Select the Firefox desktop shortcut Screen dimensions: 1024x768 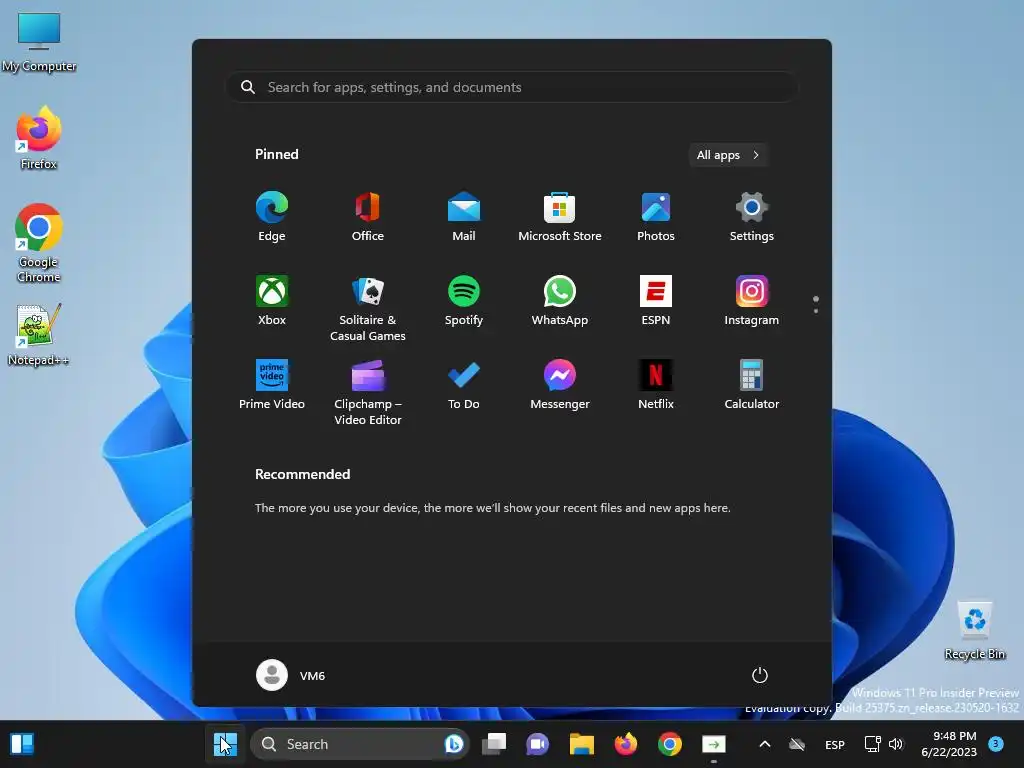pyautogui.click(x=39, y=138)
